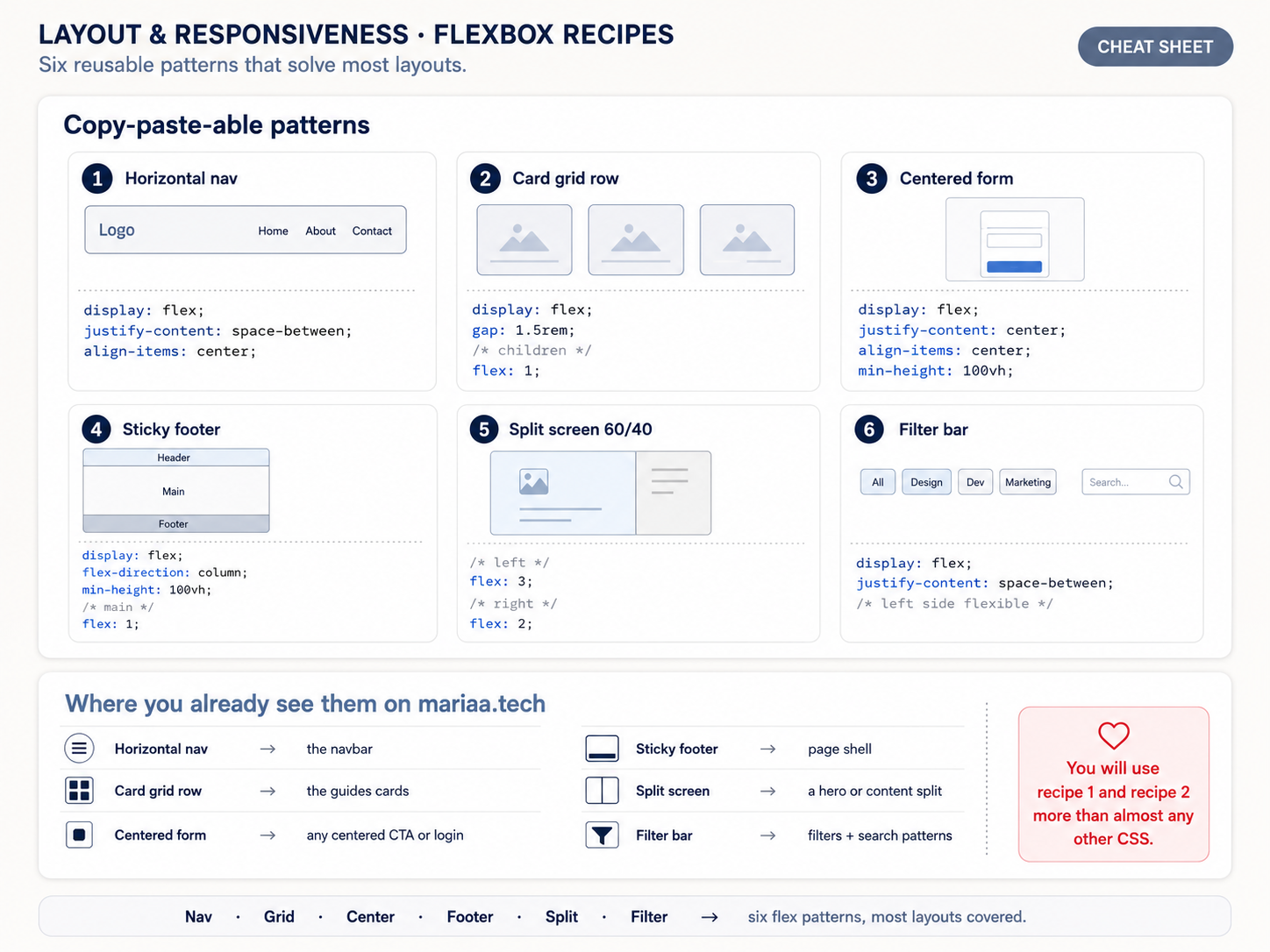This screenshot has width=1270, height=952.
Task: Select the All filter chip
Action: coord(878,482)
